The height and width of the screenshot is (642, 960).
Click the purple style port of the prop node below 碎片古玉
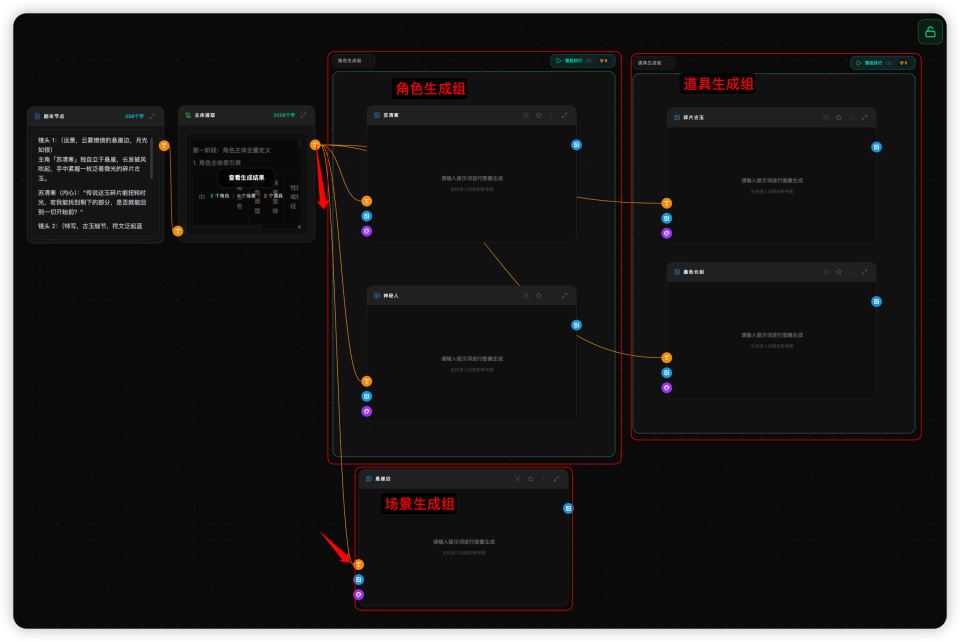(666, 387)
